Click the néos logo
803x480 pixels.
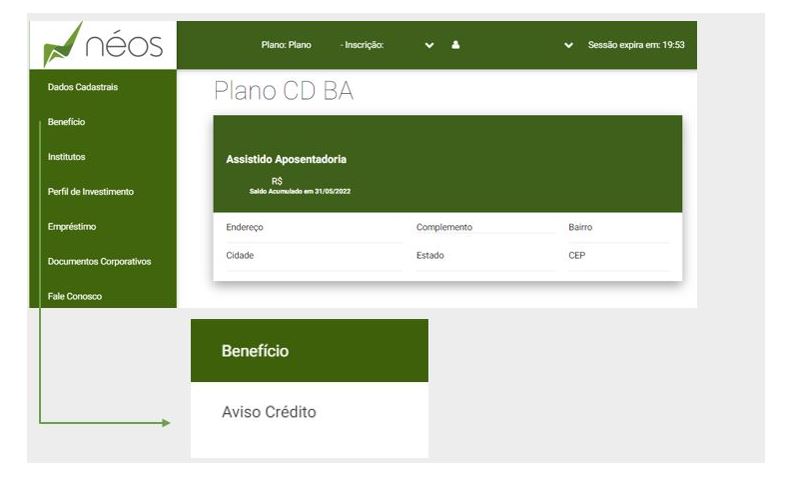103,45
